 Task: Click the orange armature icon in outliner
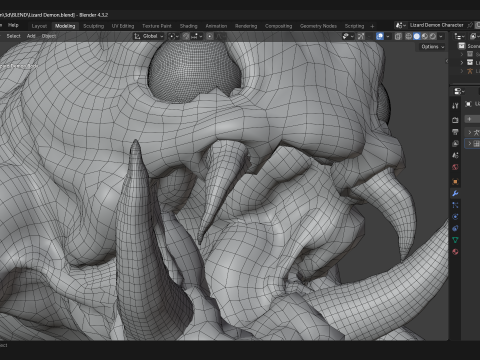(x=470, y=71)
